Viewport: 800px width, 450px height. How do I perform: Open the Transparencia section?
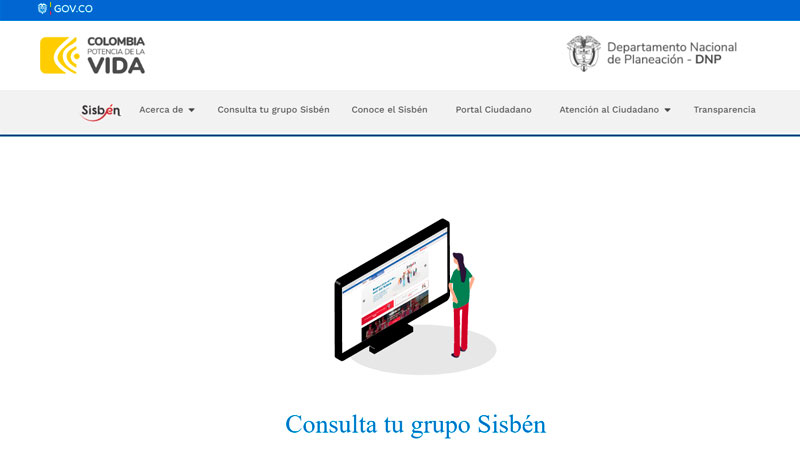click(x=724, y=110)
